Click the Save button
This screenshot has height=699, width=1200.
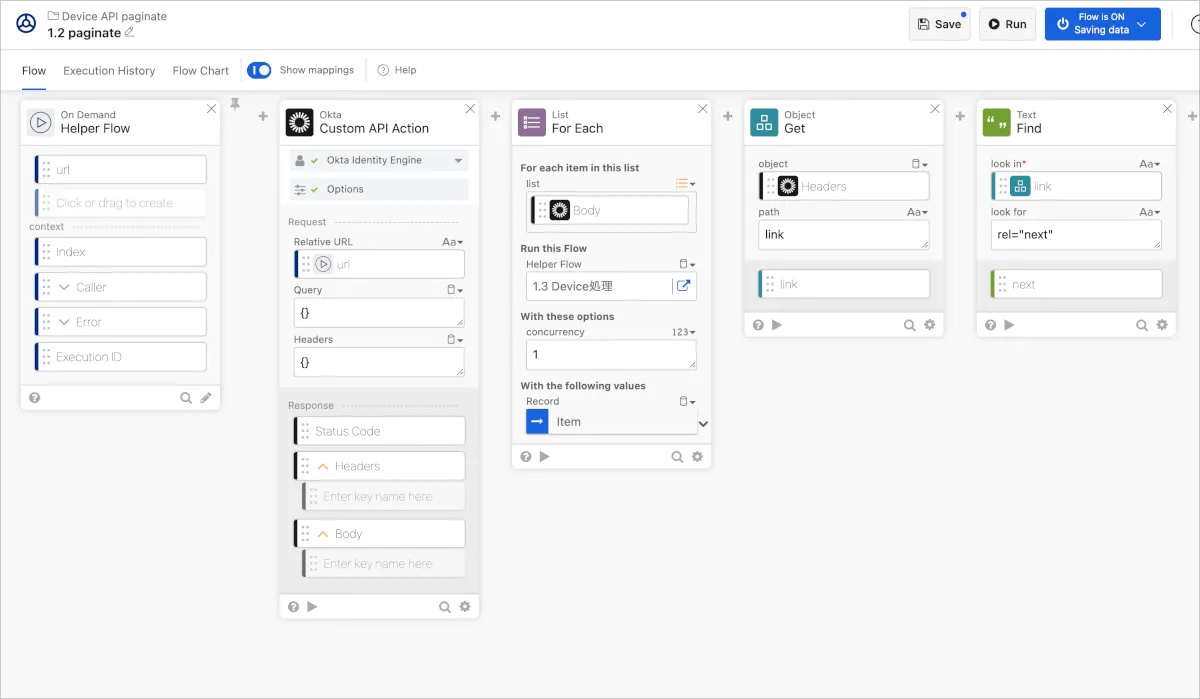(939, 24)
